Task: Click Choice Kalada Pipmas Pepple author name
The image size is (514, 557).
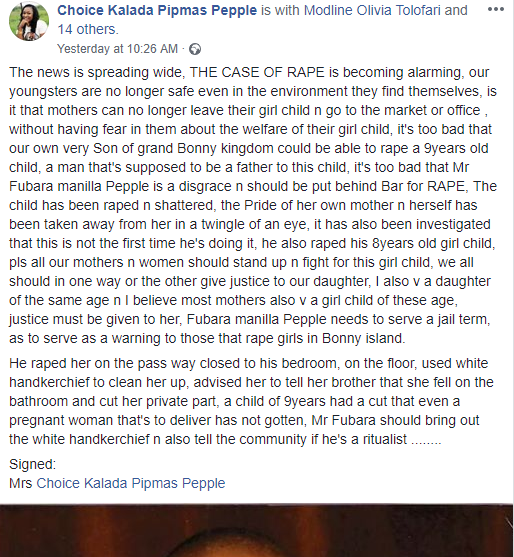Action: pos(157,10)
